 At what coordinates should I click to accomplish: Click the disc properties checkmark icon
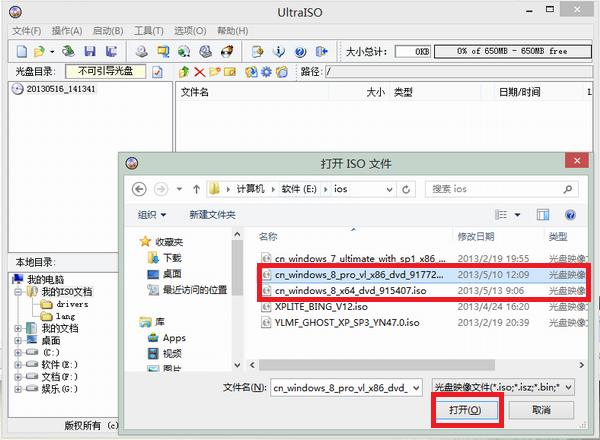click(x=157, y=72)
